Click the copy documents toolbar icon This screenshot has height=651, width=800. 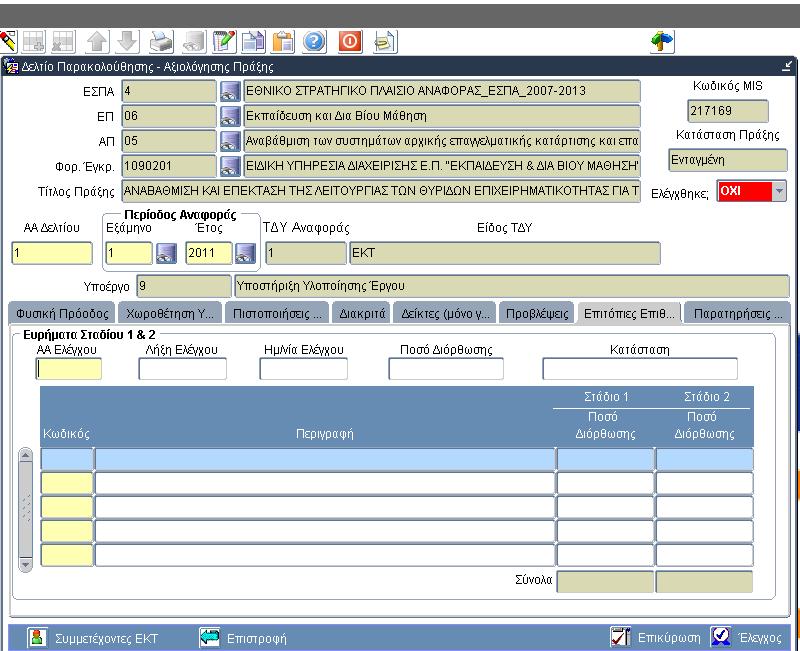pos(254,42)
